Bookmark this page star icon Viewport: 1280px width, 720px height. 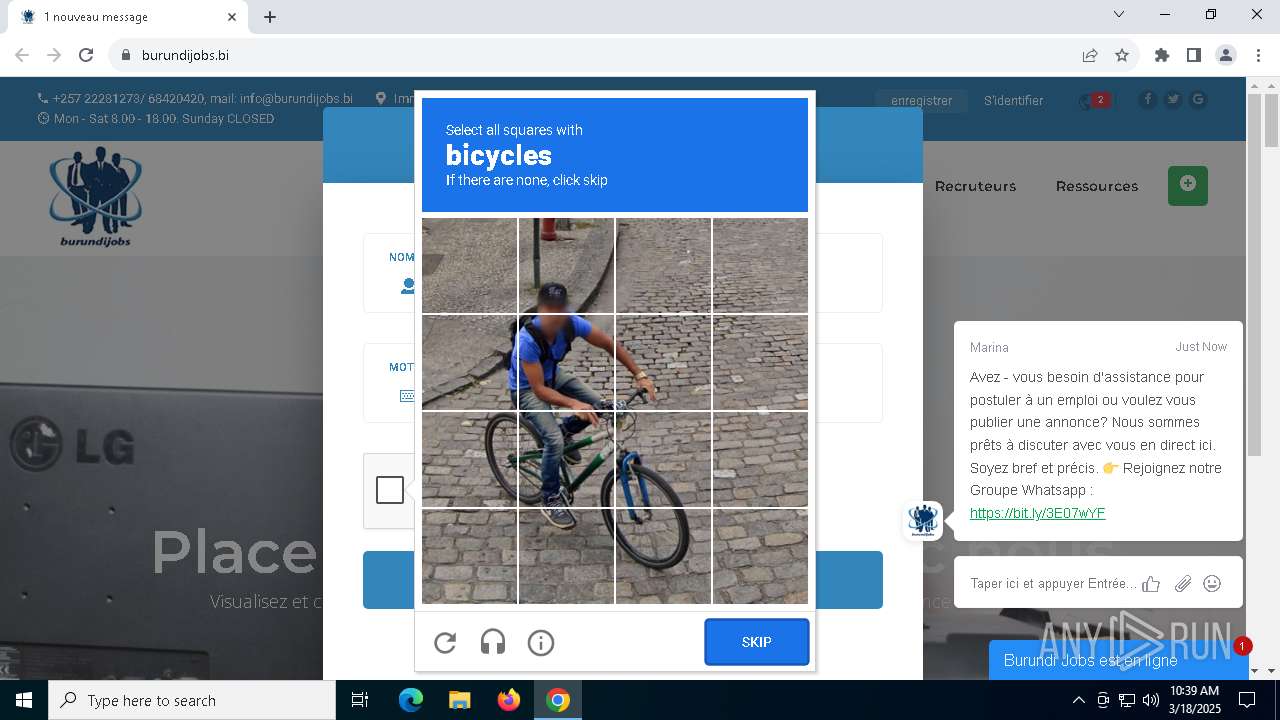pos(1122,55)
